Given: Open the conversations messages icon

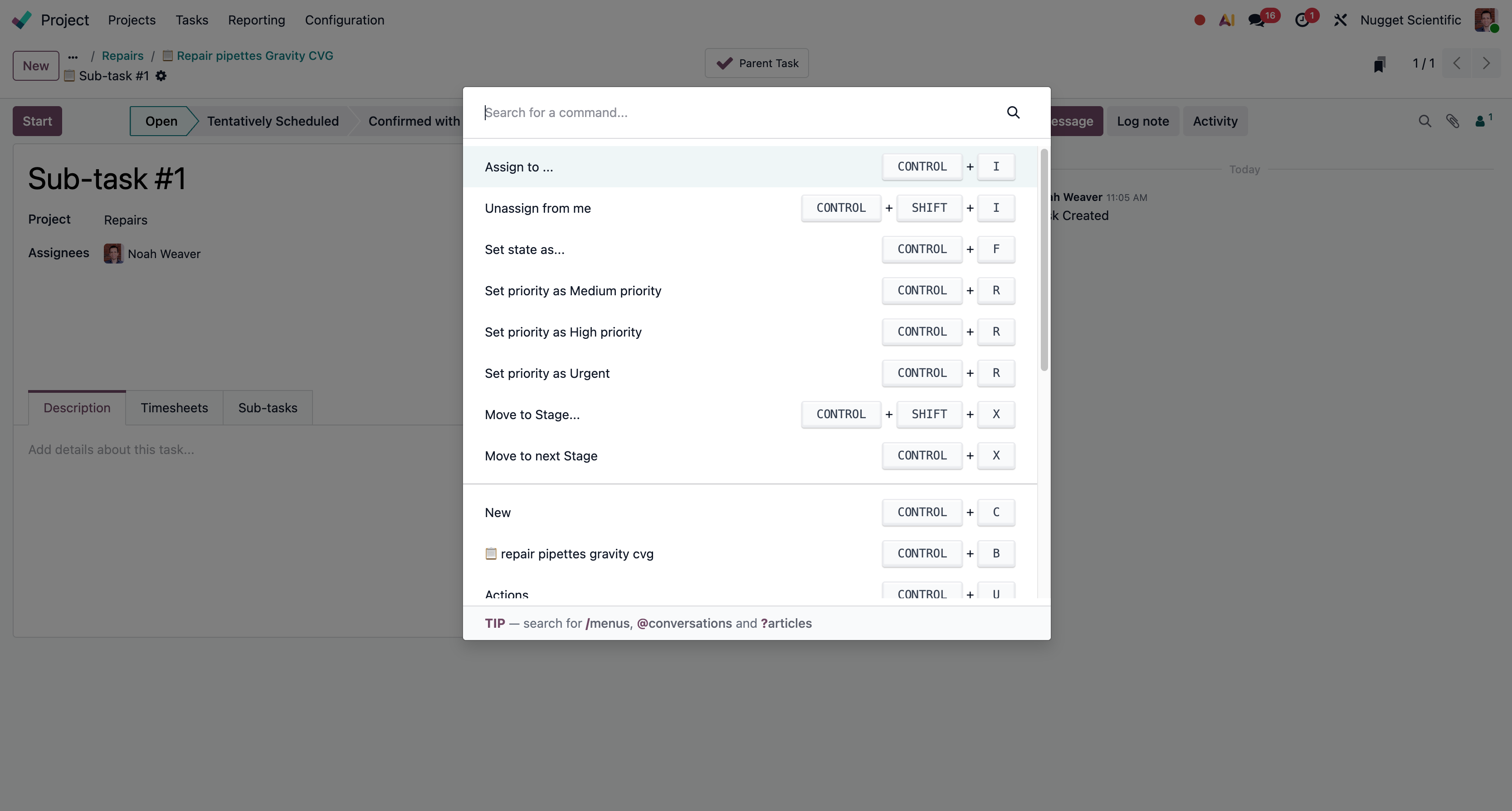Looking at the screenshot, I should pos(1257,20).
